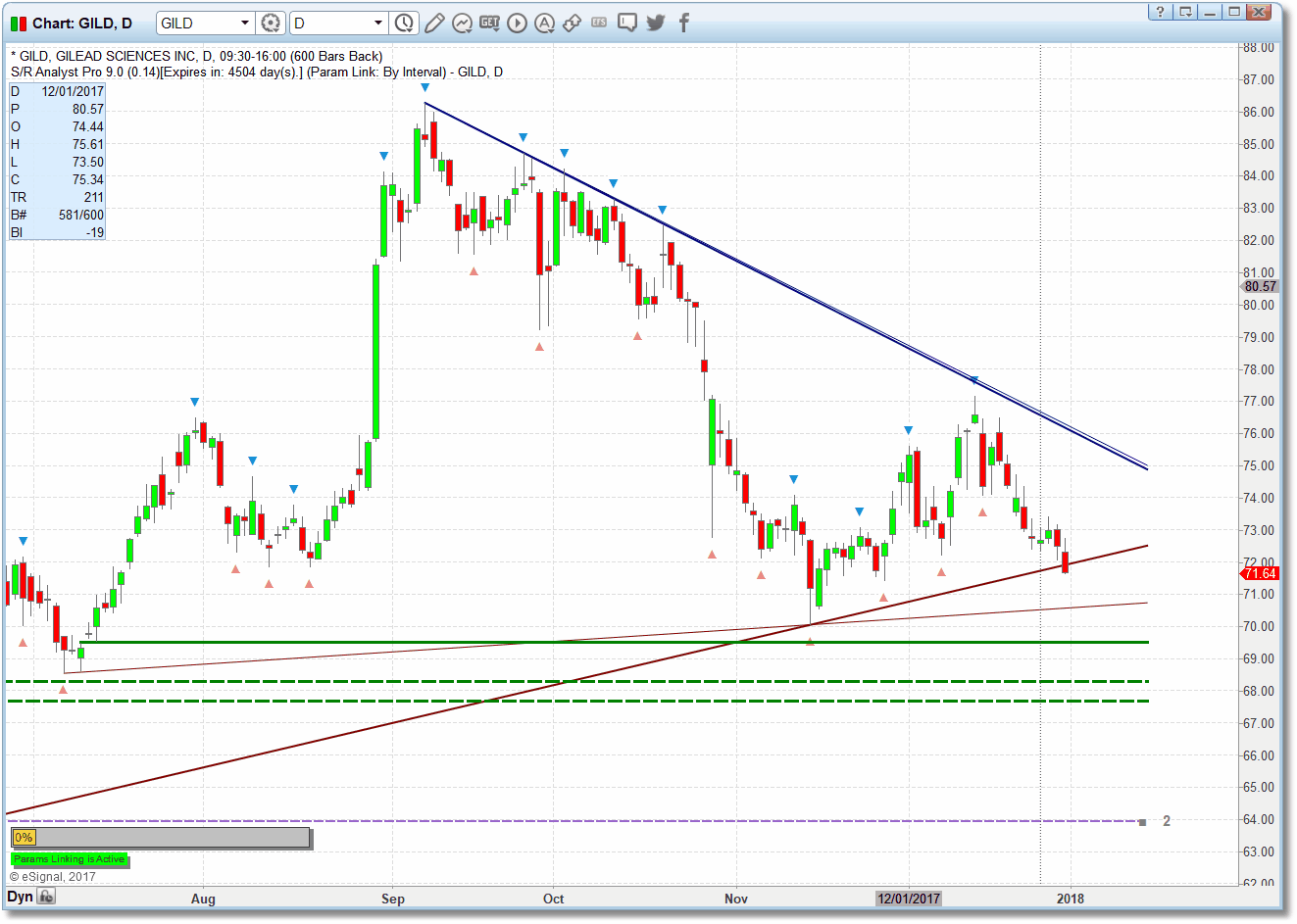Click the Dyn scaling label
The height and width of the screenshot is (924, 1297).
(20, 897)
